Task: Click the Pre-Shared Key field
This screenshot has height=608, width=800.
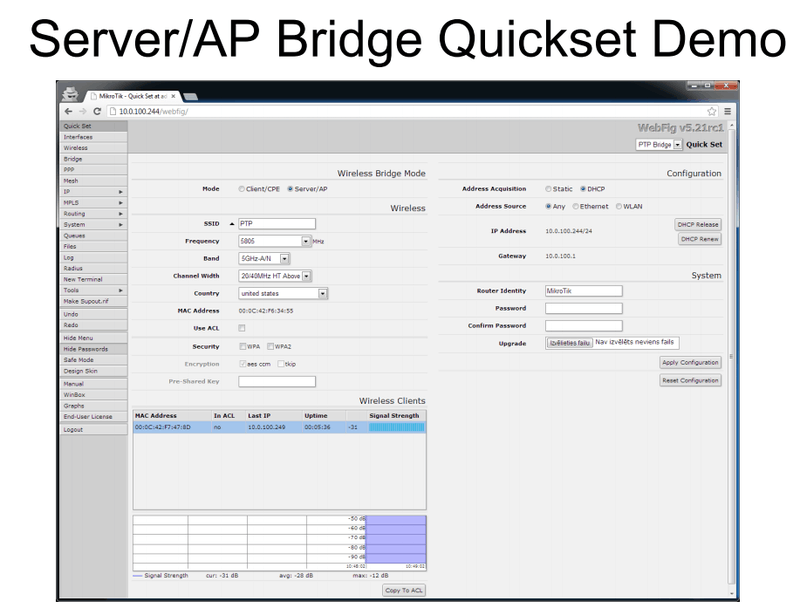Action: click(277, 382)
